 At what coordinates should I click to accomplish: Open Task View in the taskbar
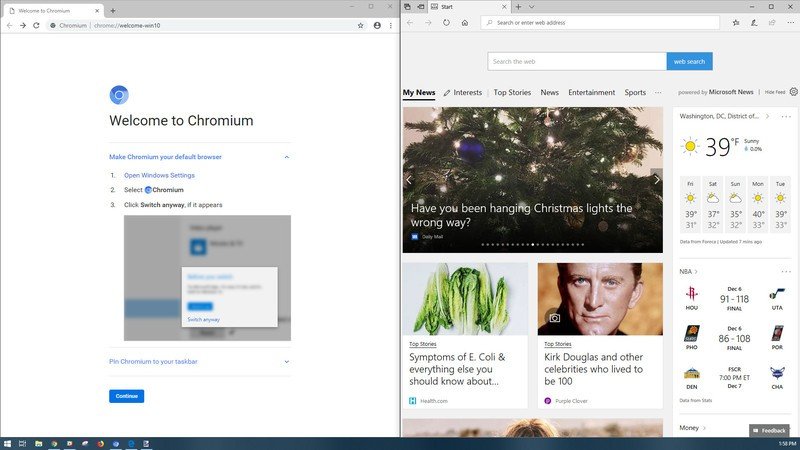[x=22, y=444]
